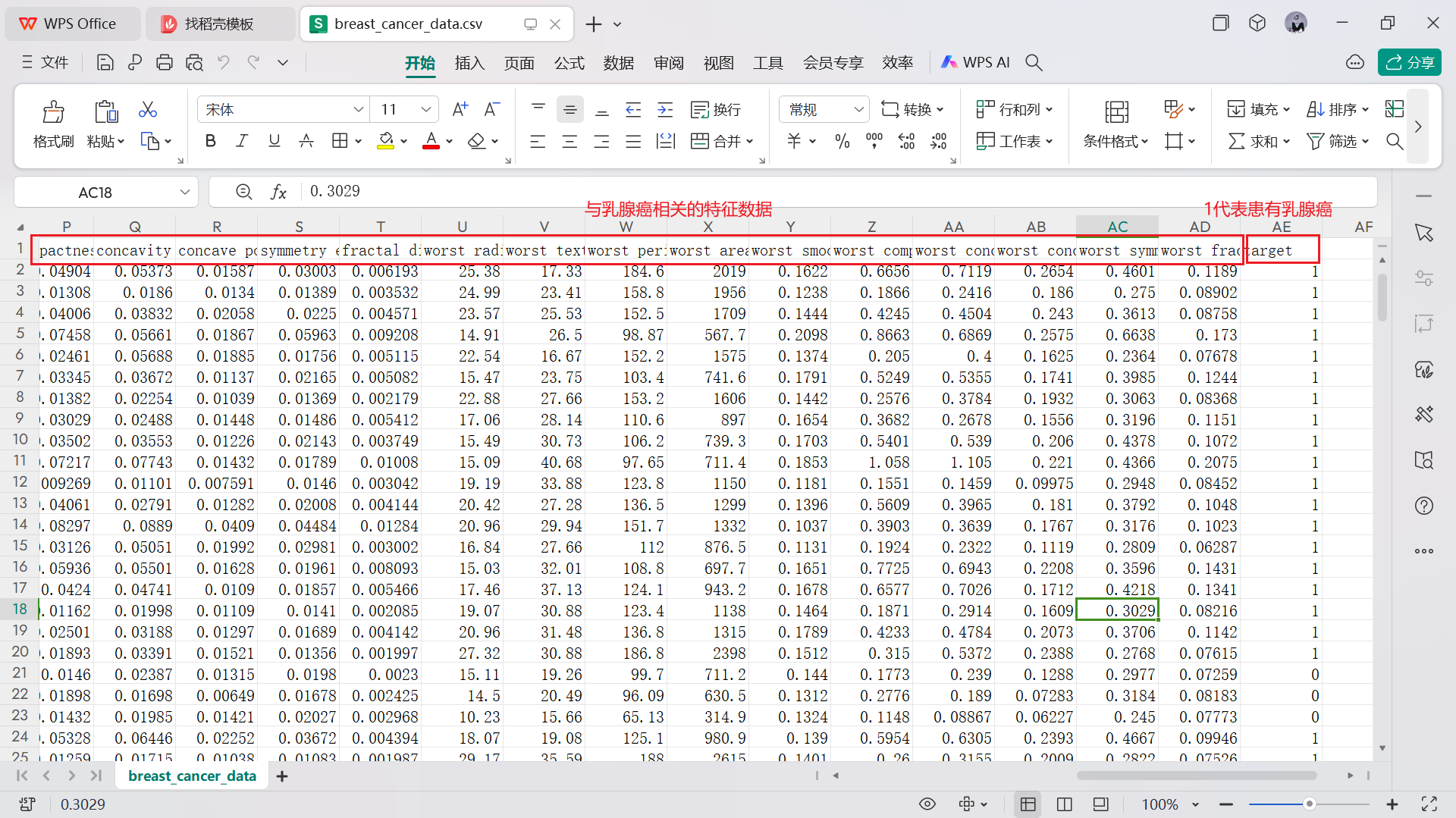Enter full screen via status bar icon

point(1429,804)
